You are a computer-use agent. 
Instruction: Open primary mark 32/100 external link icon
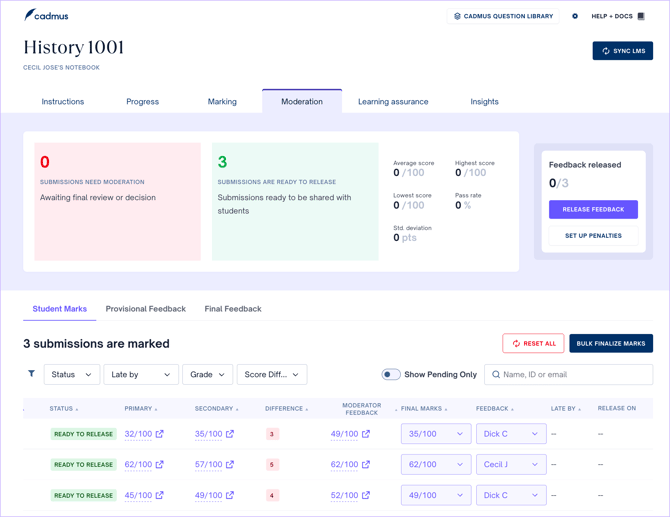[159, 434]
